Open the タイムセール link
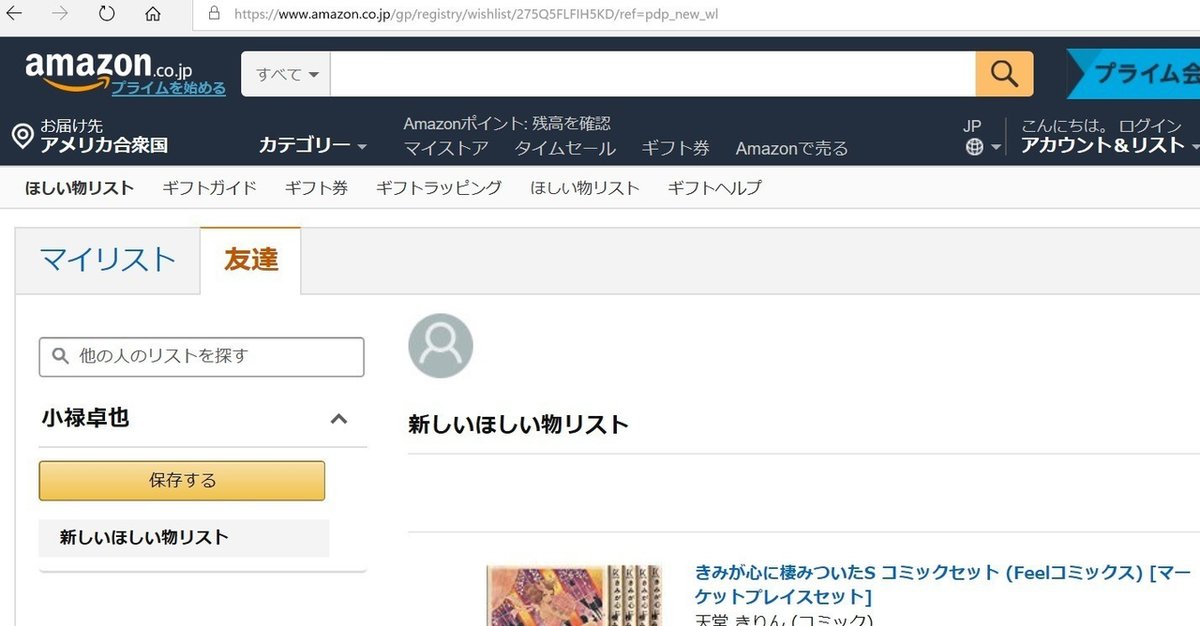 (565, 148)
